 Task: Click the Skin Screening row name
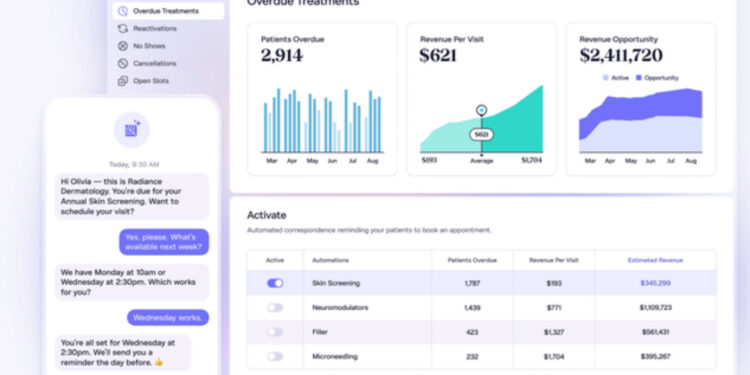pos(336,283)
